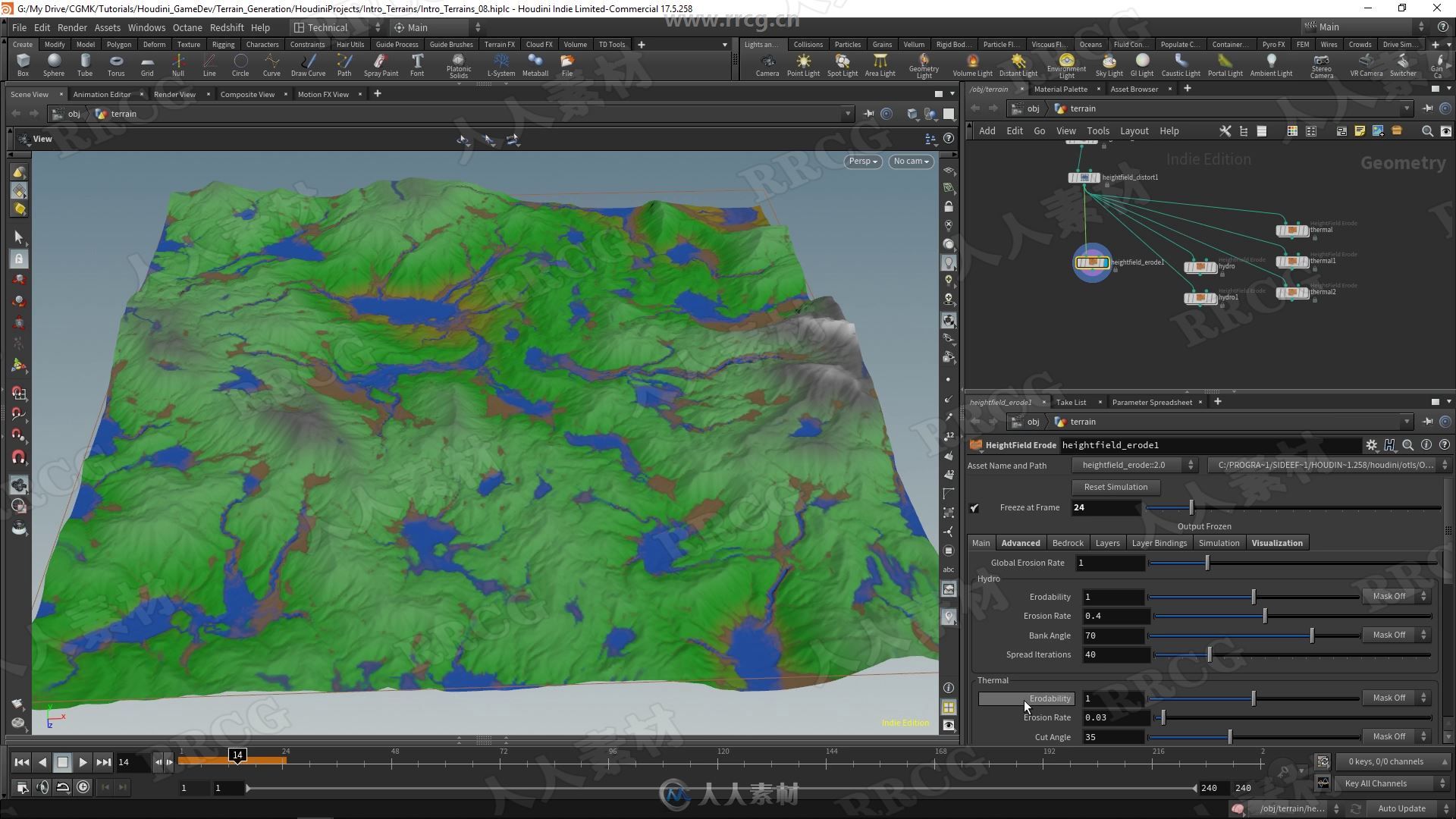Drag the Global Erosion Rate slider

[1207, 562]
